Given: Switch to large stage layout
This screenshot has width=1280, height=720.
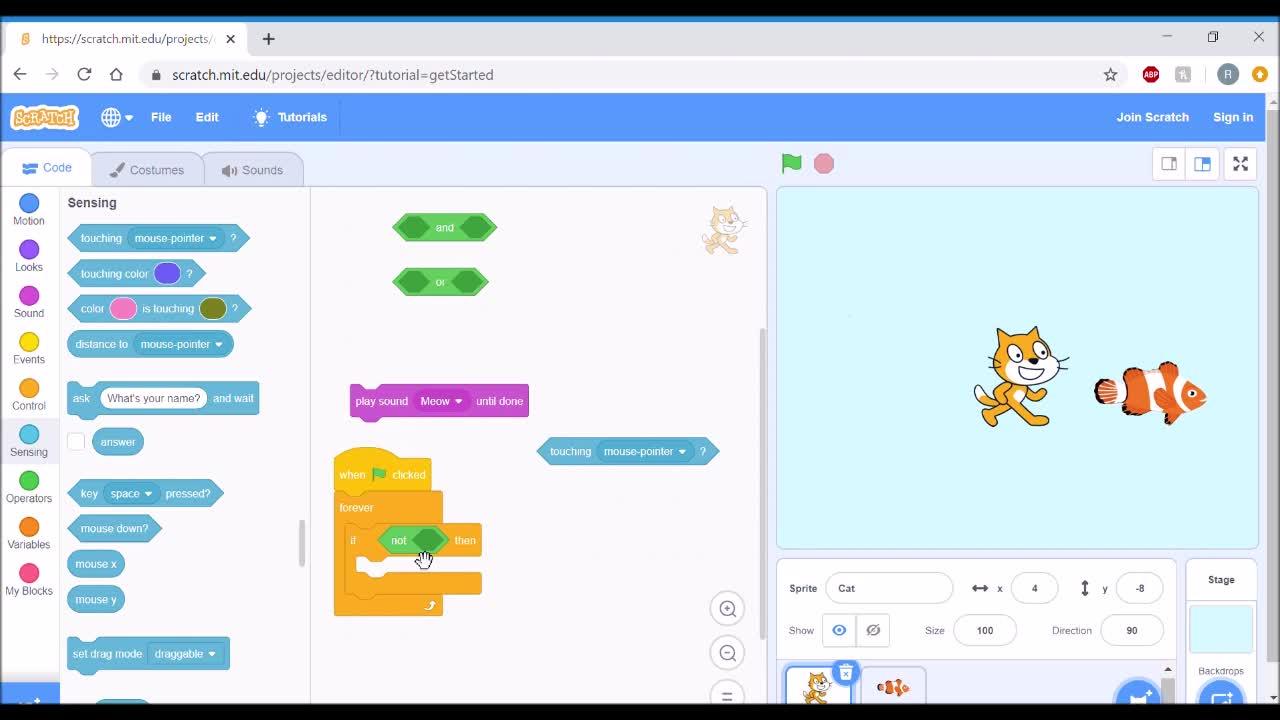Looking at the screenshot, I should coord(1202,164).
